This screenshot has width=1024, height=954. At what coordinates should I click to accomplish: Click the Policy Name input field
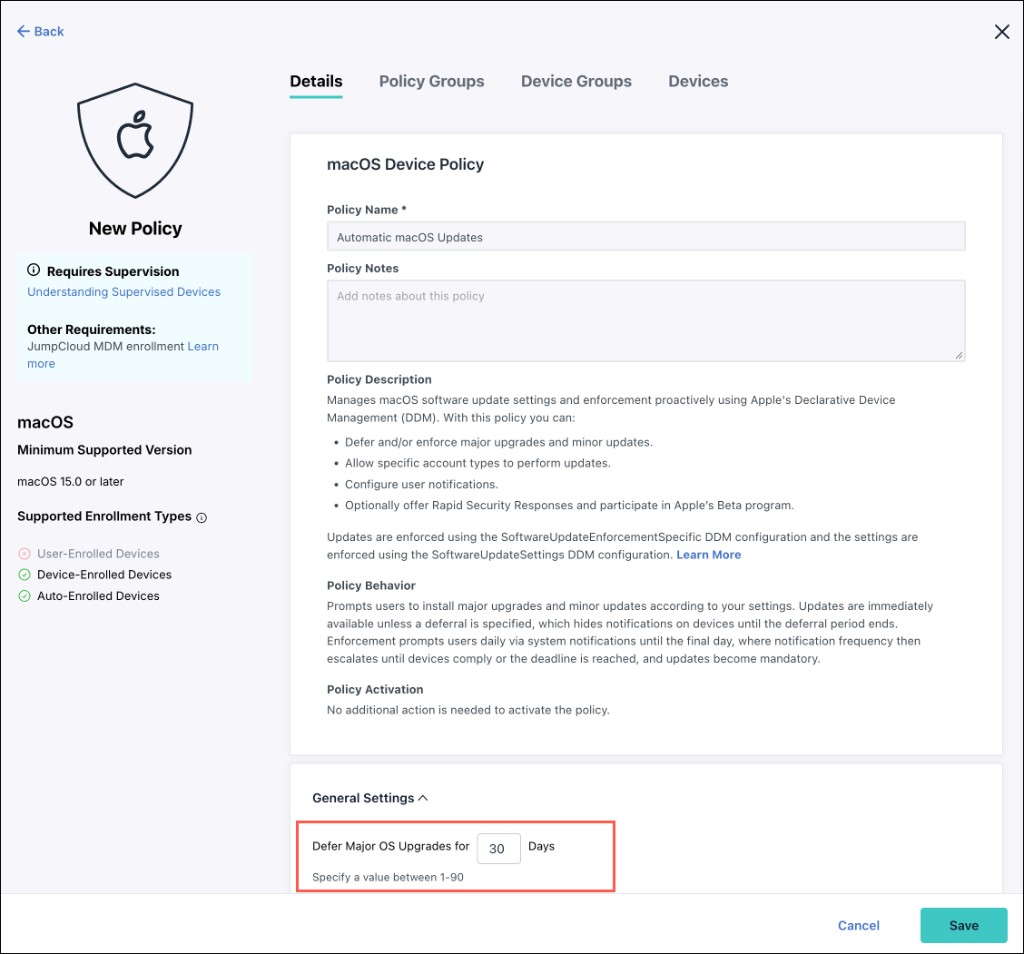point(646,236)
